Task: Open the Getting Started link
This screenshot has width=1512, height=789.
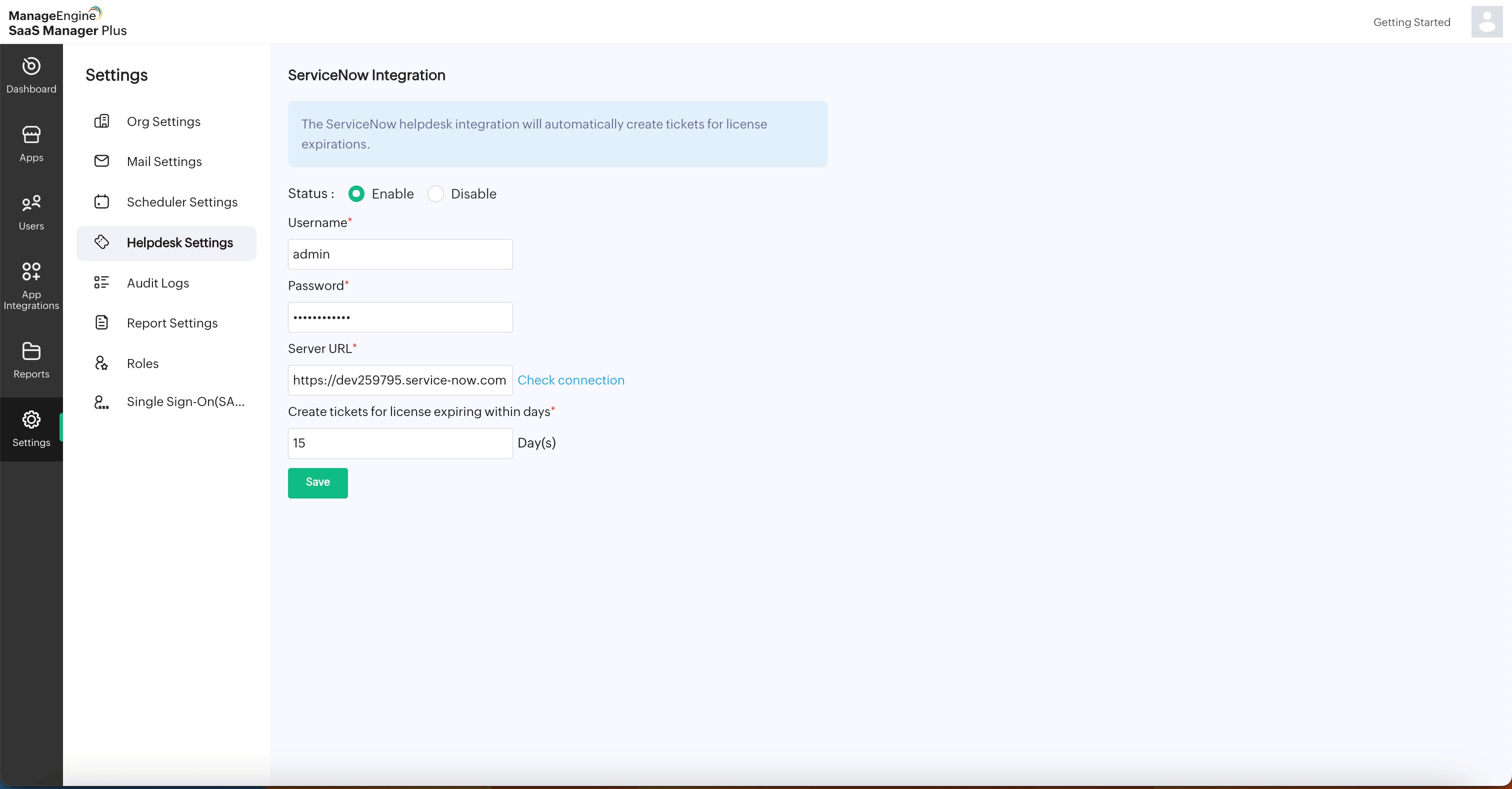Action: [x=1411, y=22]
